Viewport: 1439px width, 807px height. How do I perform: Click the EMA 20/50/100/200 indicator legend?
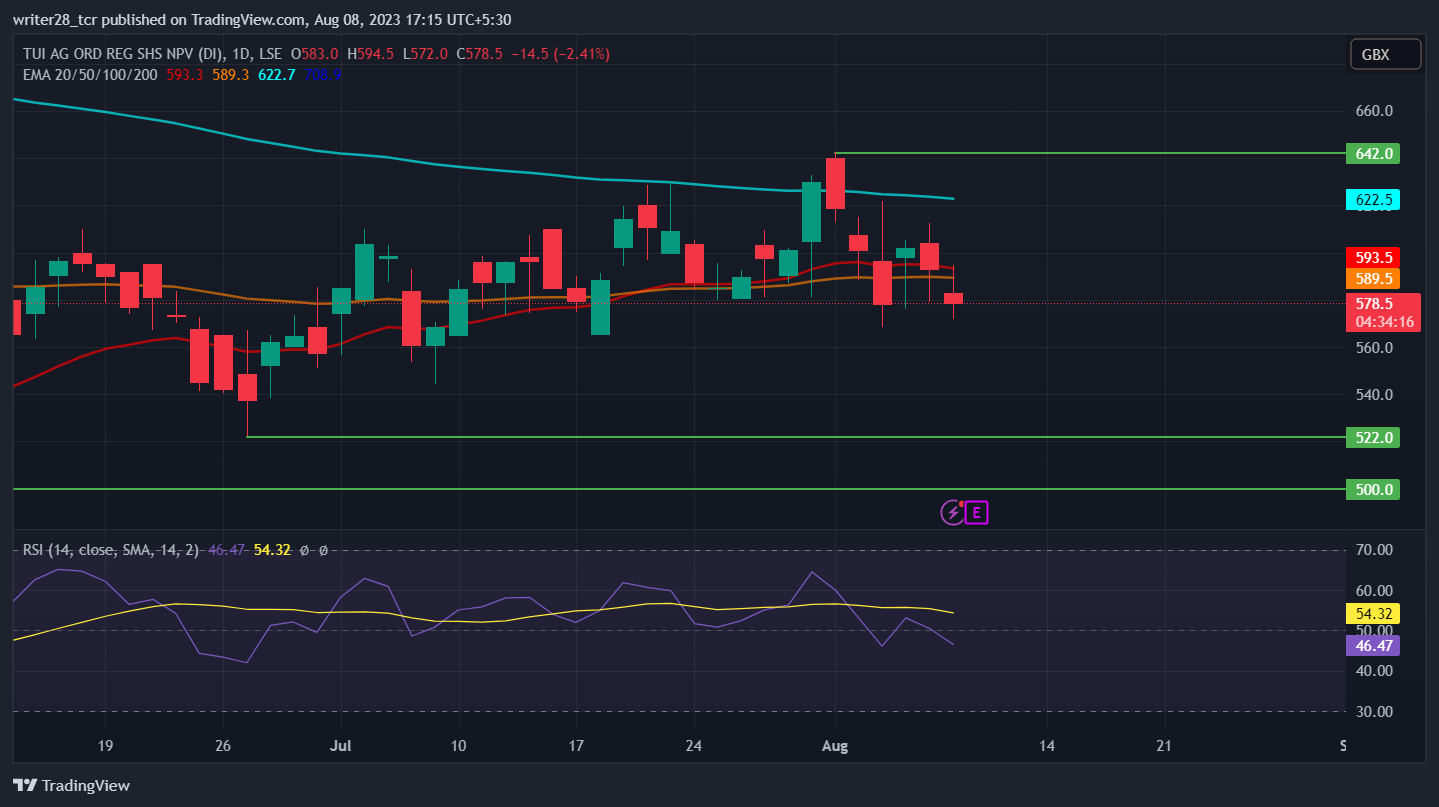pyautogui.click(x=90, y=74)
